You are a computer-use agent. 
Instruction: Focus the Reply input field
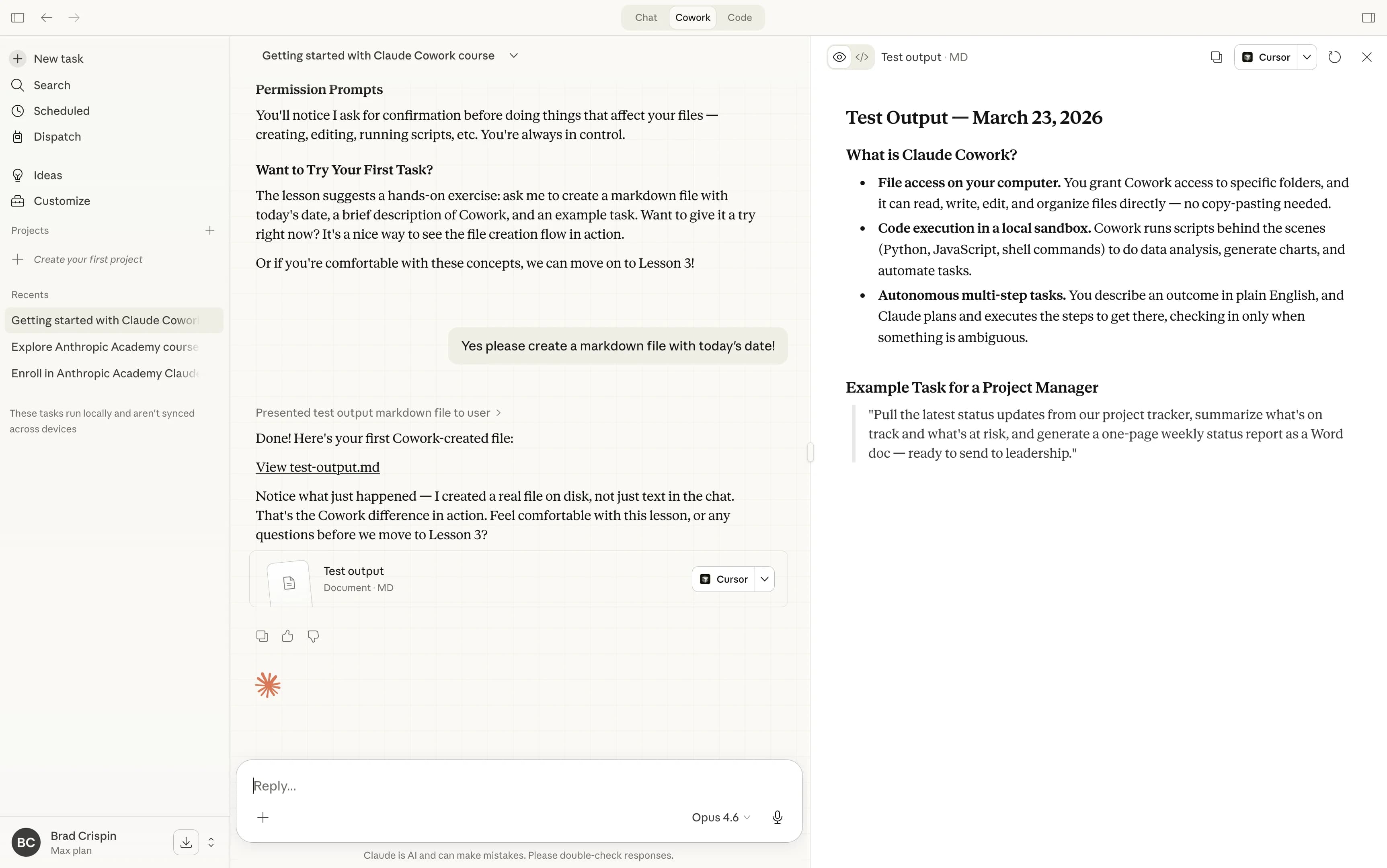pyautogui.click(x=519, y=786)
